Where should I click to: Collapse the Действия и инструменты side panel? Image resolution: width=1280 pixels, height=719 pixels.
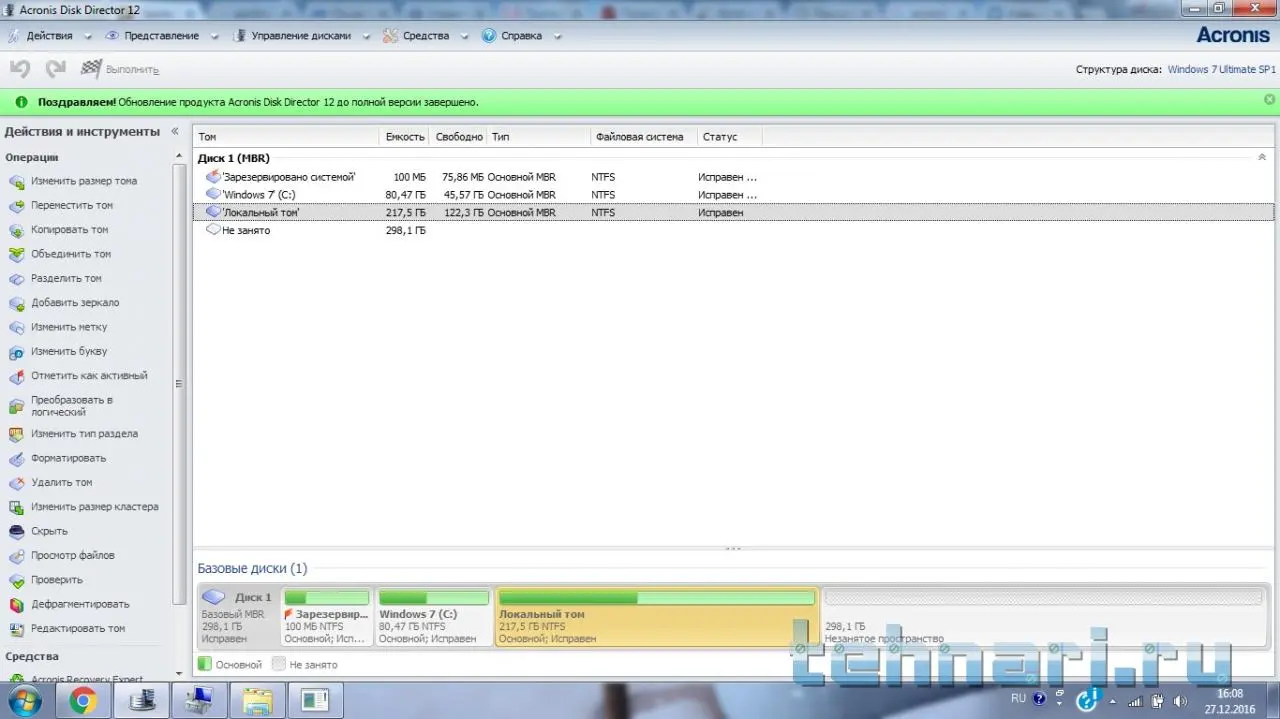[175, 131]
